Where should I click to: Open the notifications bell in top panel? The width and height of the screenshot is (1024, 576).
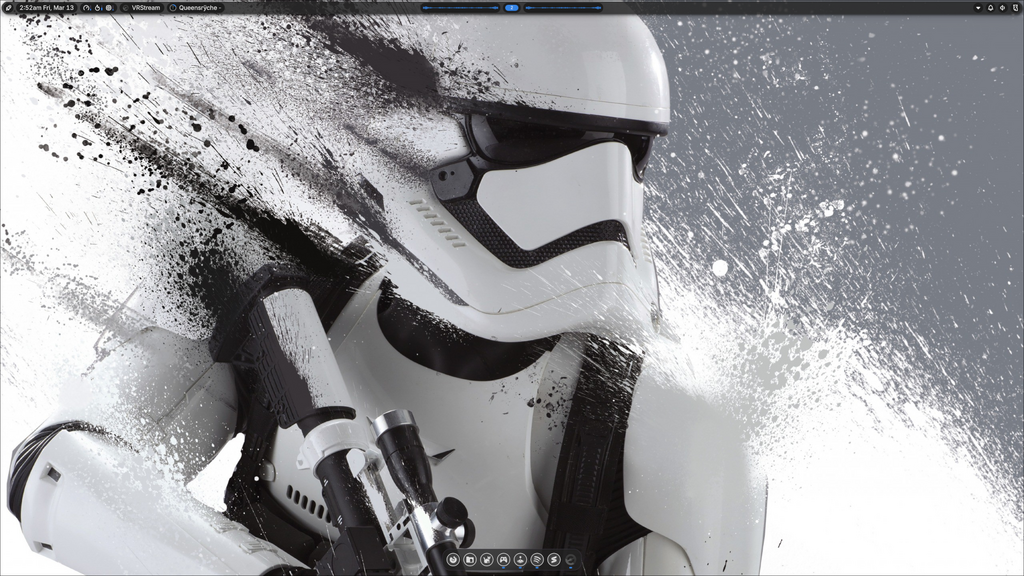click(991, 8)
